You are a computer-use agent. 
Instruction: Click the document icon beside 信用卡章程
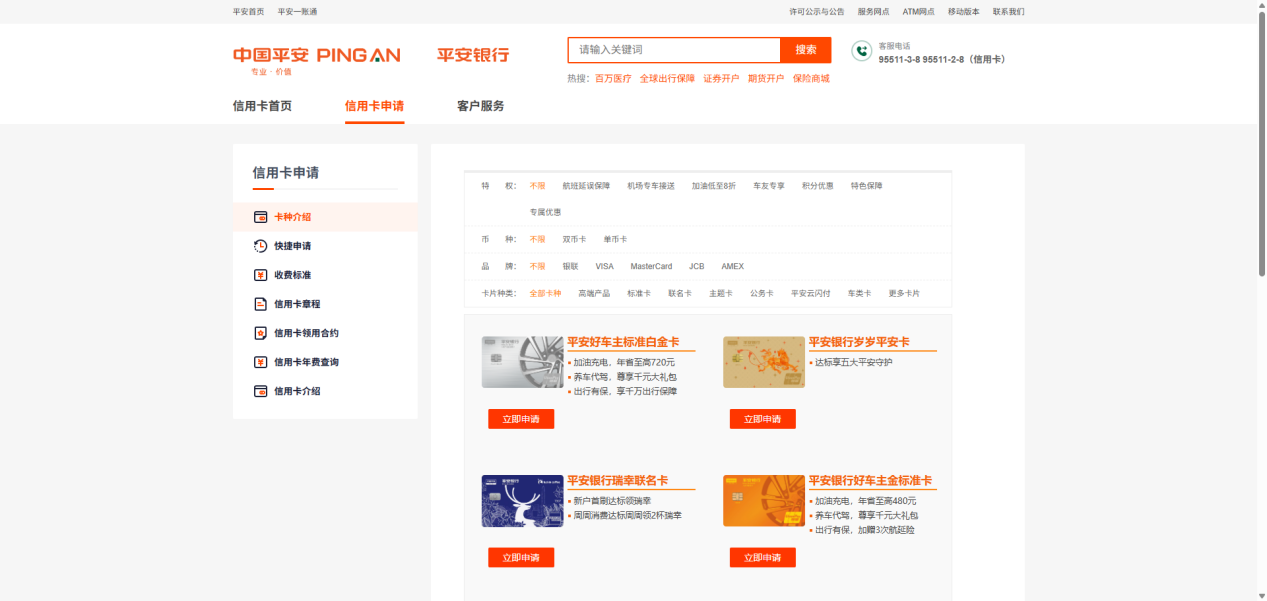tap(260, 304)
